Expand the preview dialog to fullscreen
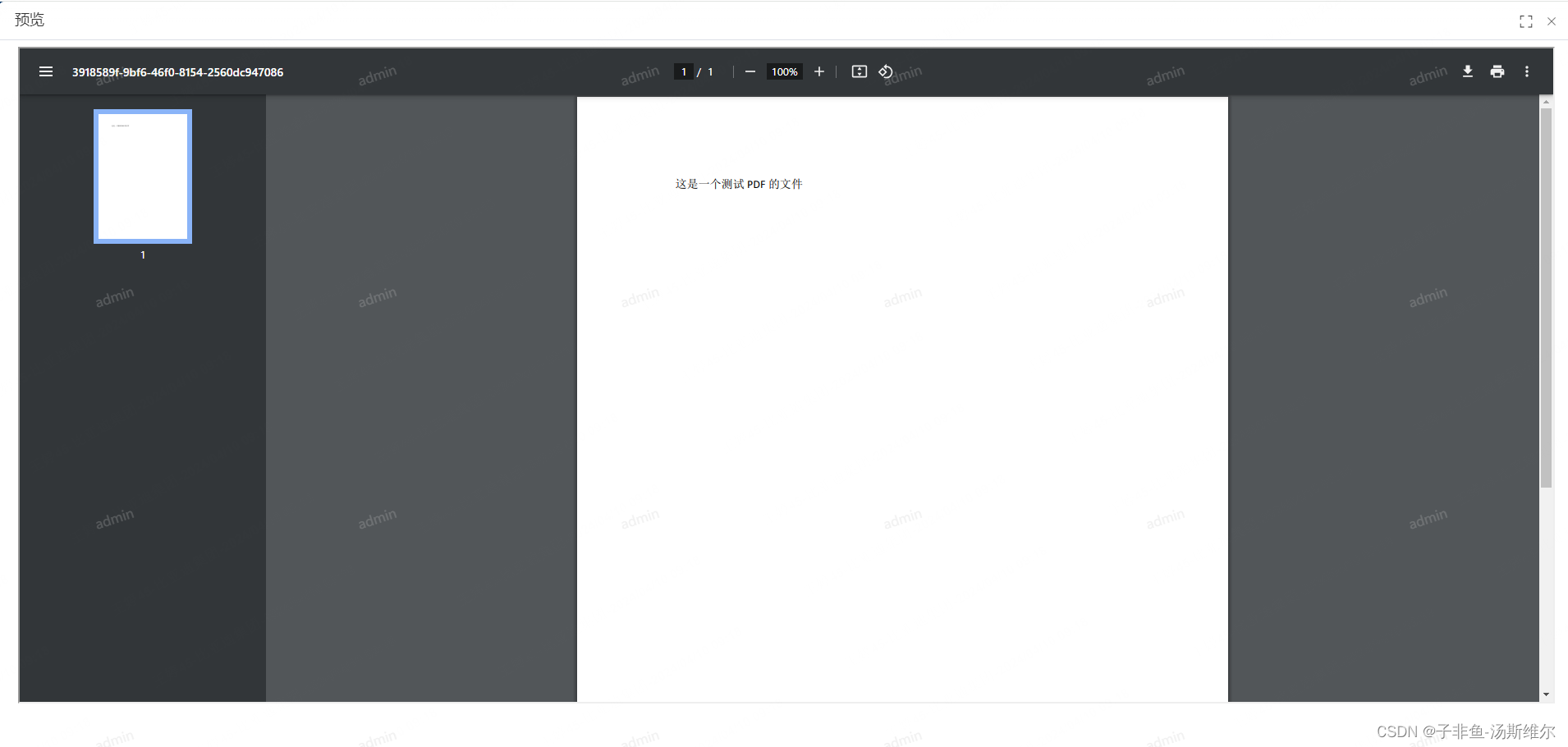The width and height of the screenshot is (1568, 747). [x=1525, y=21]
